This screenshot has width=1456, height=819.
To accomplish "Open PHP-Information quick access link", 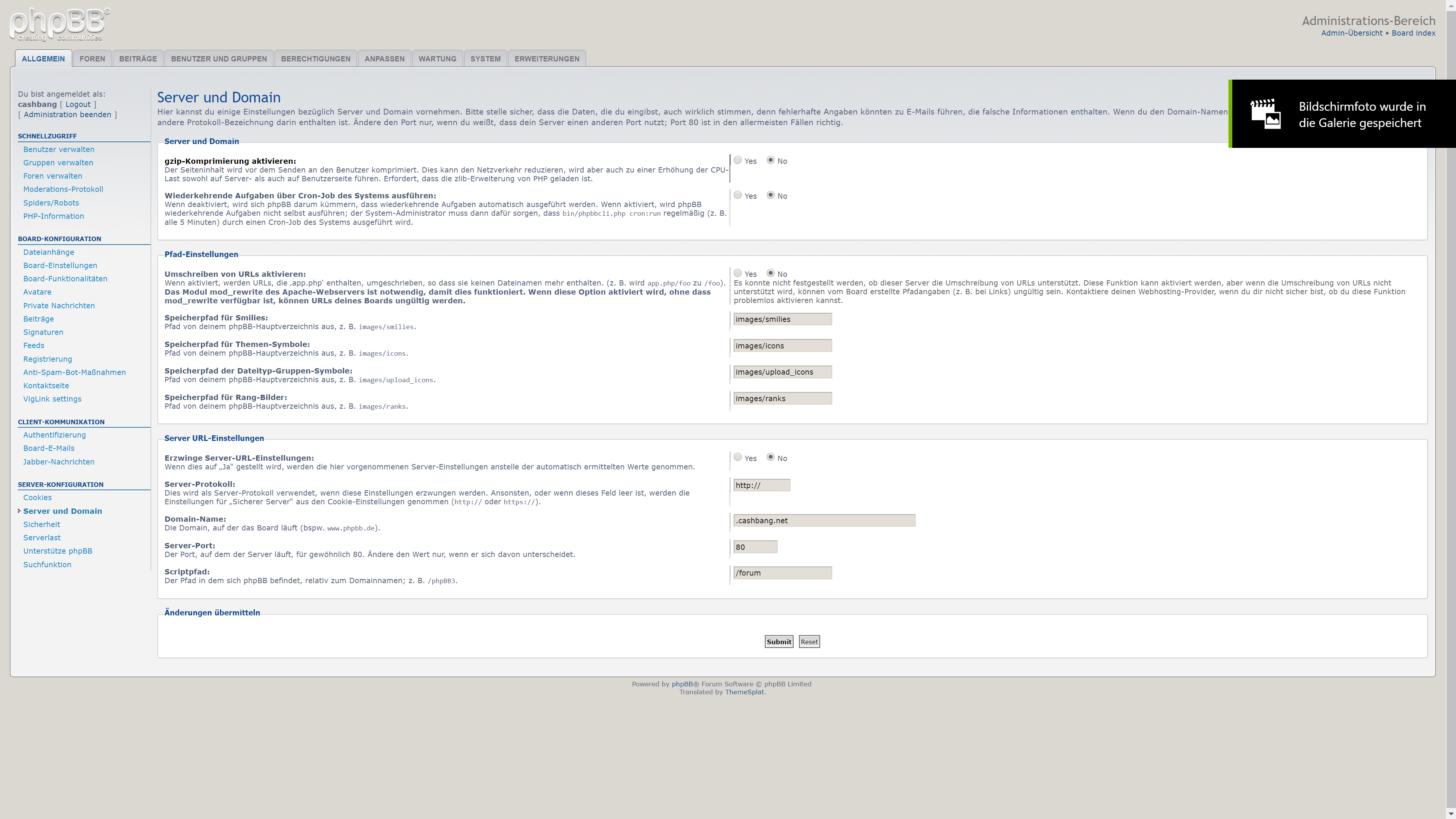I will (x=54, y=216).
